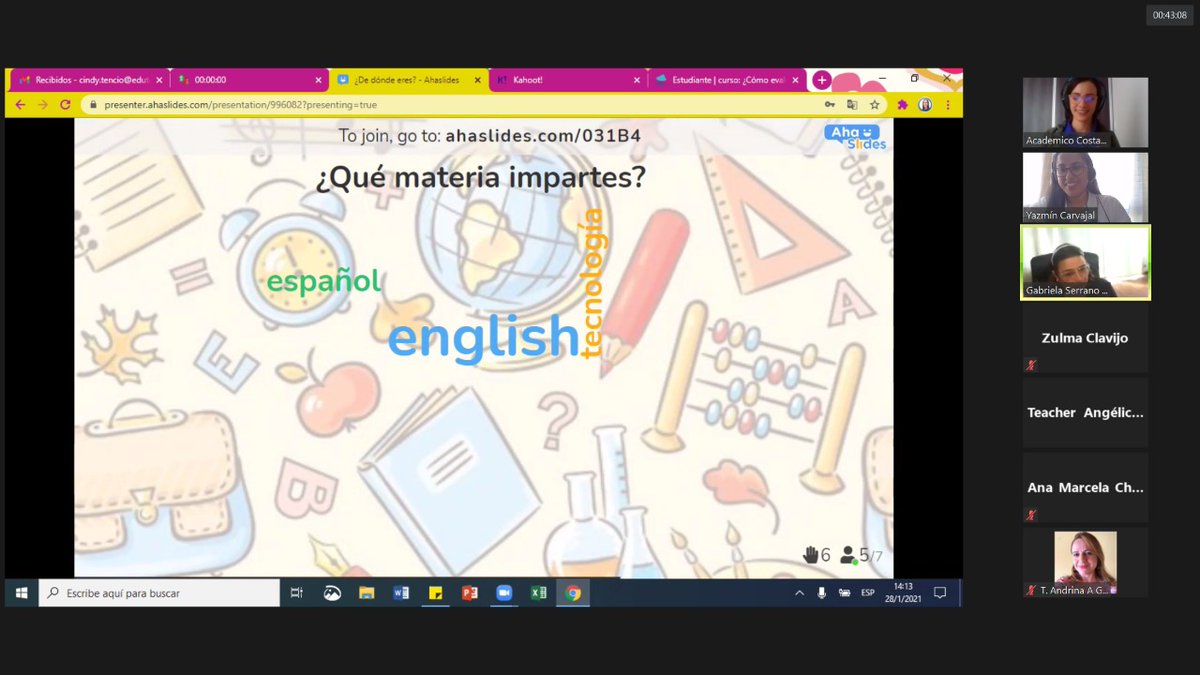Open Excel from taskbar
Screen dimensions: 1200x675
538,593
